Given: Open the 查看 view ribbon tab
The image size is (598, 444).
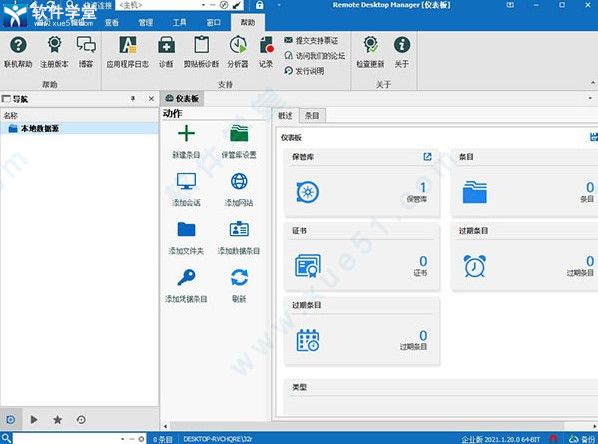Looking at the screenshot, I should tap(112, 23).
